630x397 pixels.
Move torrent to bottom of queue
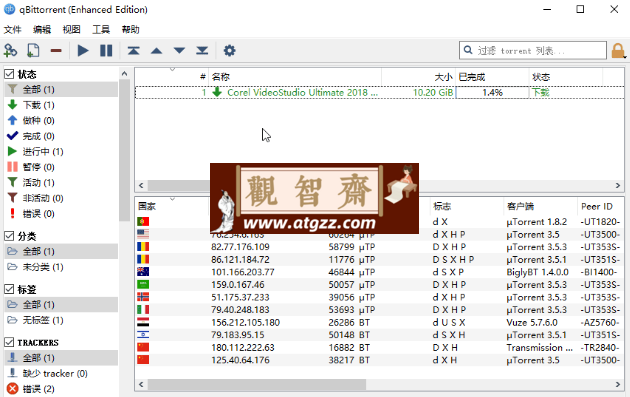(202, 51)
